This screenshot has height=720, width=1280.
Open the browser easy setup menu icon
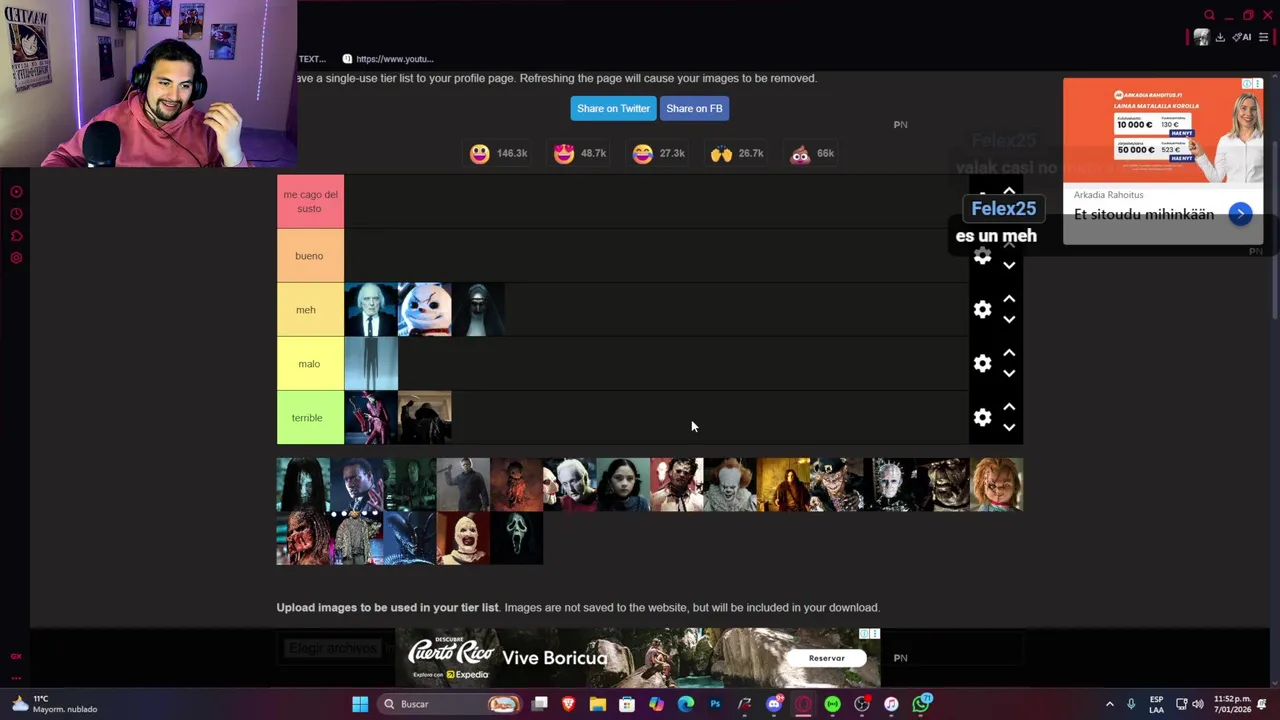click(x=1263, y=37)
